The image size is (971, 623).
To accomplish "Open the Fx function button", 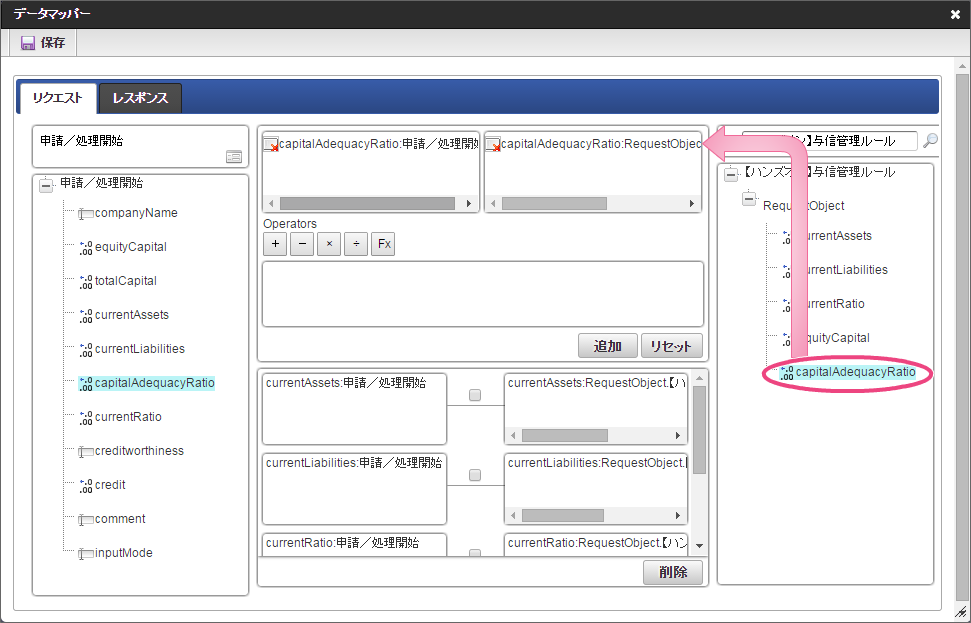I will pyautogui.click(x=383, y=244).
